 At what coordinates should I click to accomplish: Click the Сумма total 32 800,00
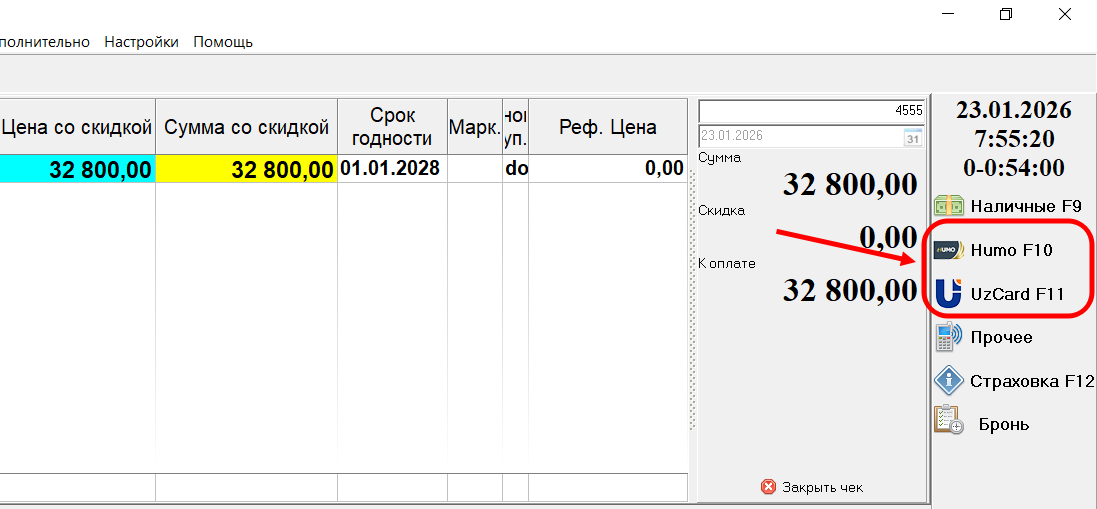850,185
